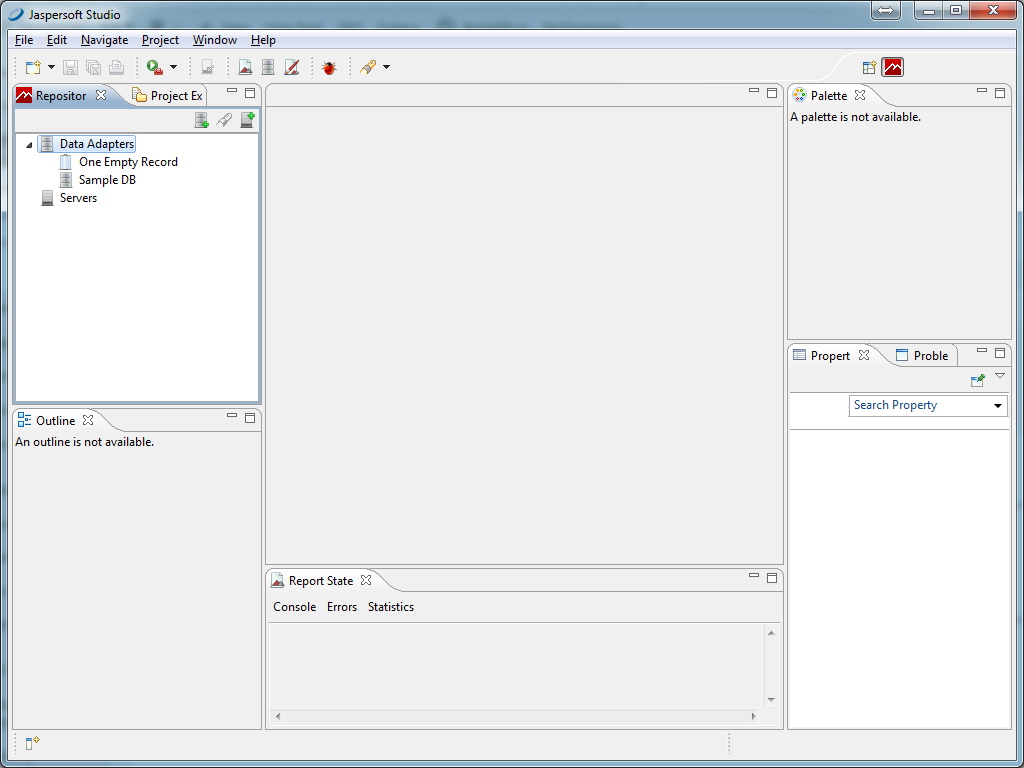Click the flashlight Search toolbar icon
This screenshot has height=768, width=1024.
(368, 67)
